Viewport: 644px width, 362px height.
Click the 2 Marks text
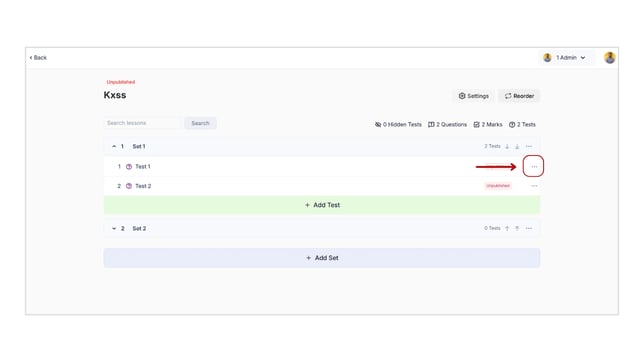(492, 125)
